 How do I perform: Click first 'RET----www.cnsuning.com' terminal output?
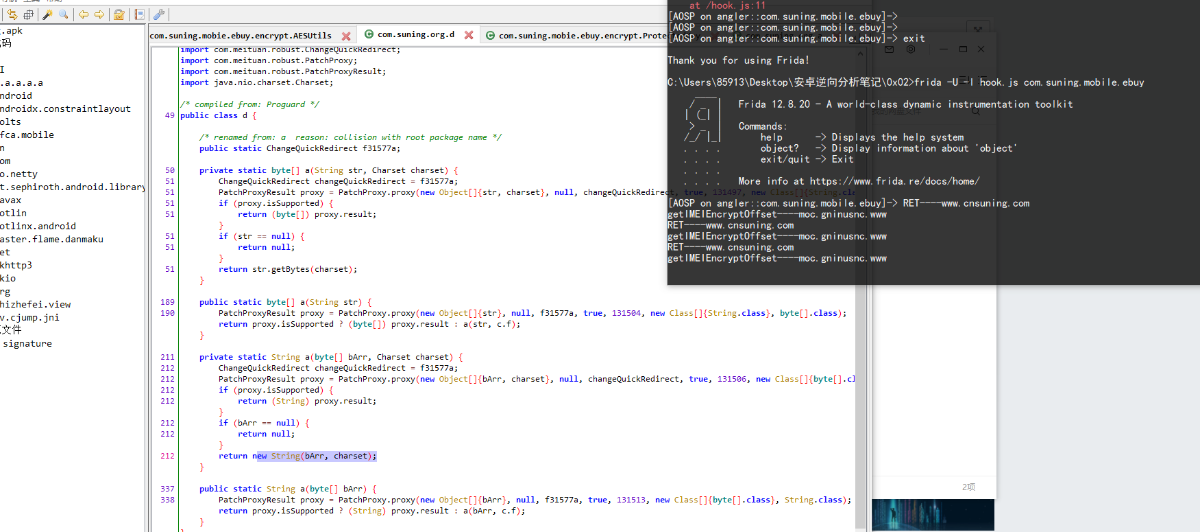(x=965, y=203)
